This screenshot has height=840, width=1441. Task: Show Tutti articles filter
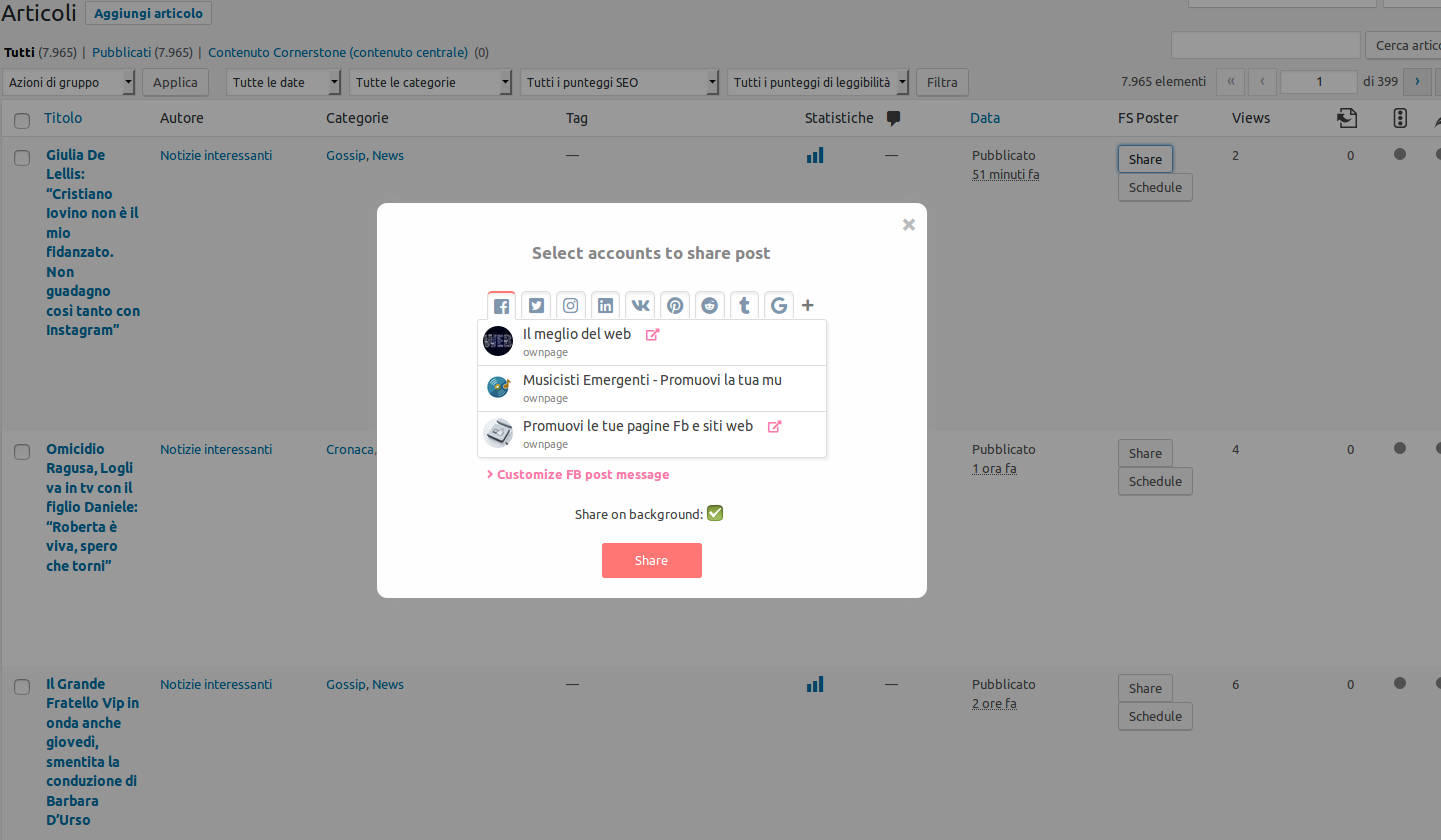20,52
